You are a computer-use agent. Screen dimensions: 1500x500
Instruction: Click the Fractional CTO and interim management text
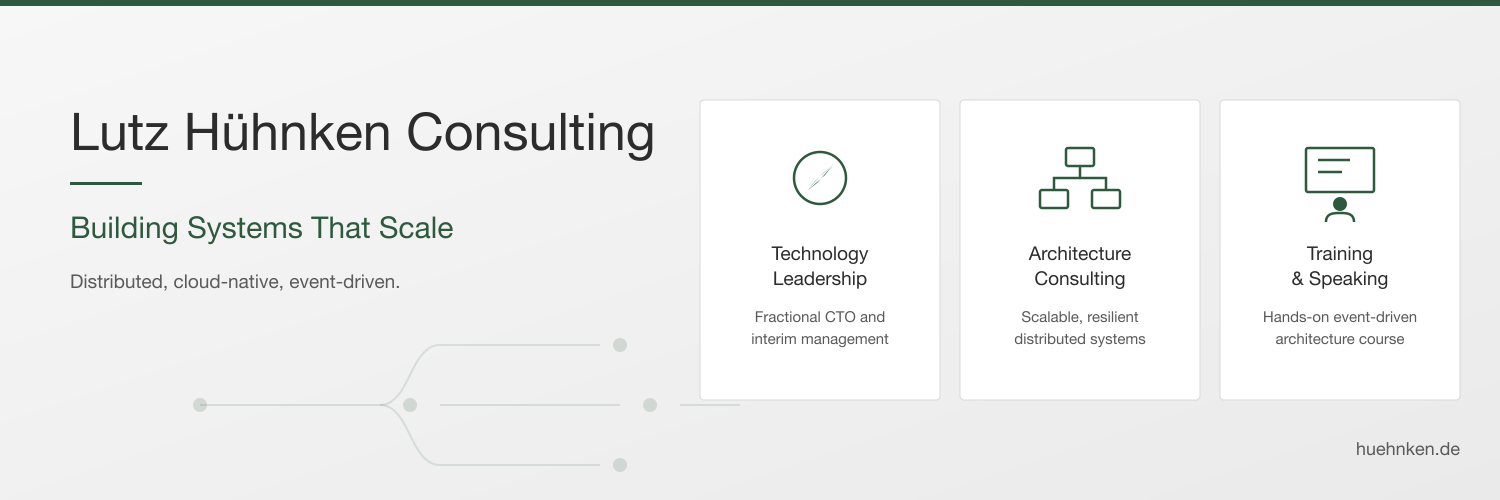820,328
